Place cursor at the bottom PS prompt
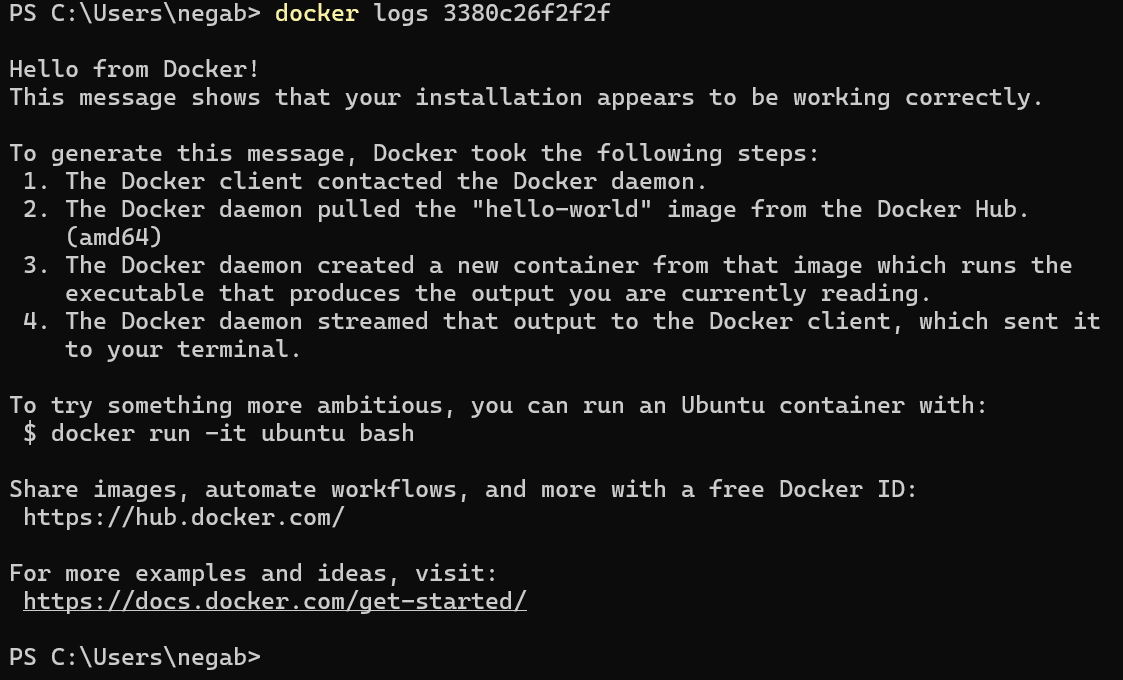Screen dimensions: 1123x680 [135, 657]
